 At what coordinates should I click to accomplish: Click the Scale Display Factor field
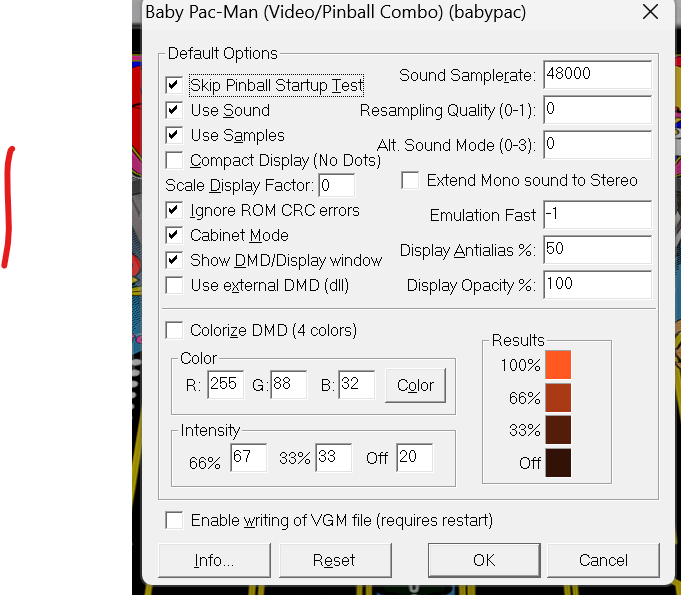337,185
